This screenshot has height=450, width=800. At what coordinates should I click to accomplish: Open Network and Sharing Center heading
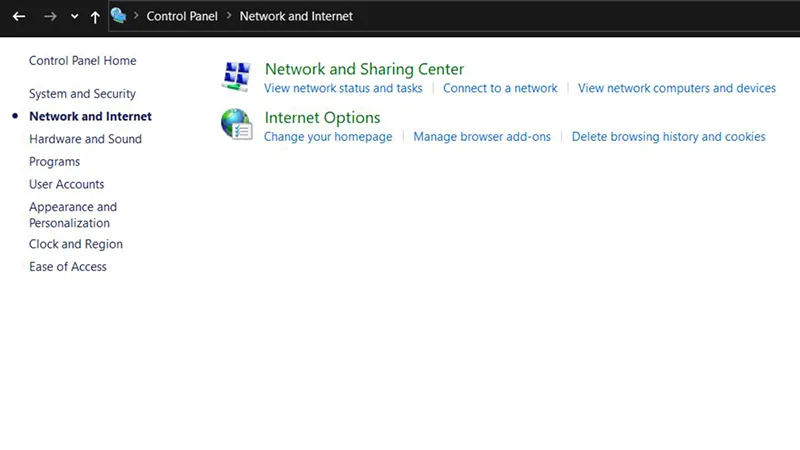coord(364,69)
